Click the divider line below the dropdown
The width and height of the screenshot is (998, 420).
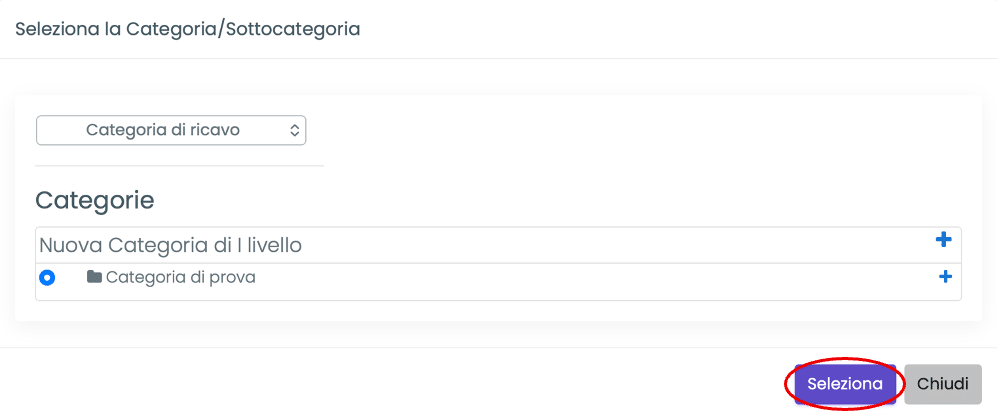pyautogui.click(x=180, y=165)
